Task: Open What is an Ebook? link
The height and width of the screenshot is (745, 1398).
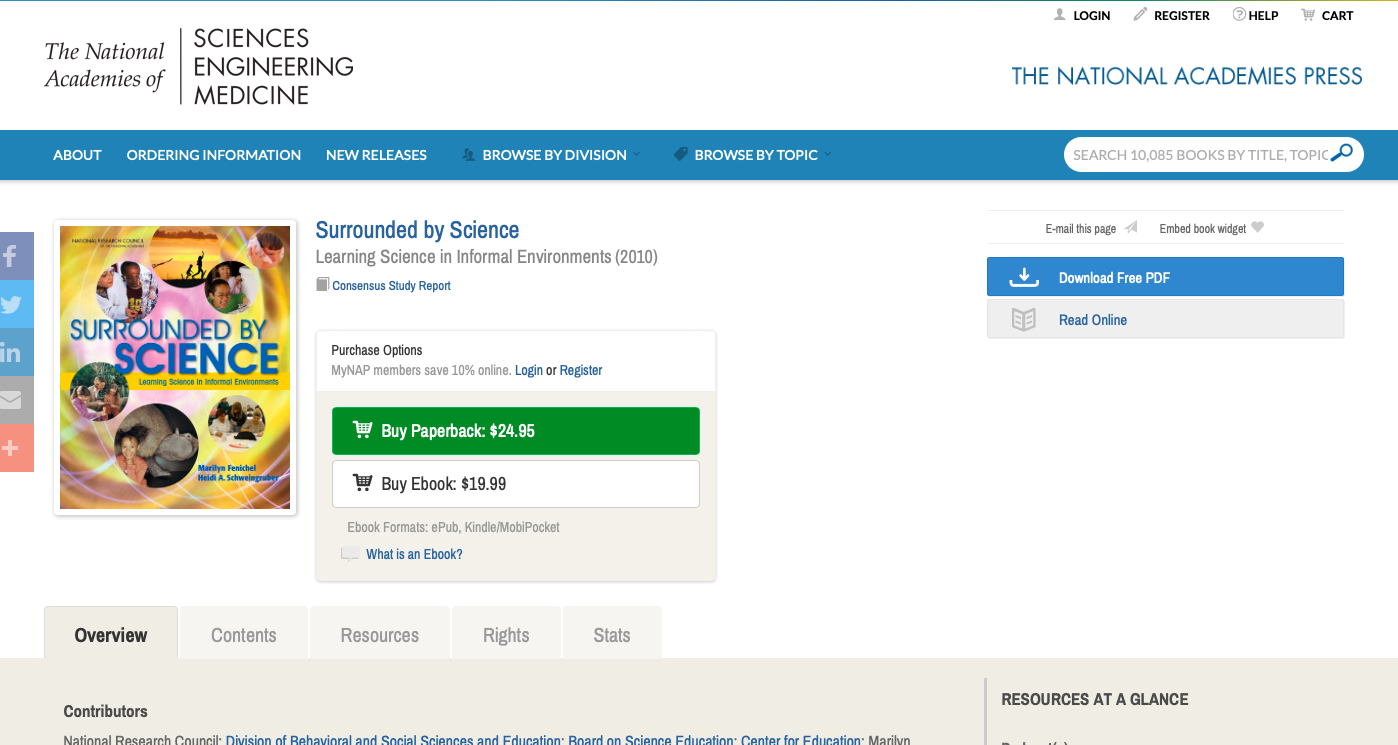Action: pyautogui.click(x=414, y=554)
